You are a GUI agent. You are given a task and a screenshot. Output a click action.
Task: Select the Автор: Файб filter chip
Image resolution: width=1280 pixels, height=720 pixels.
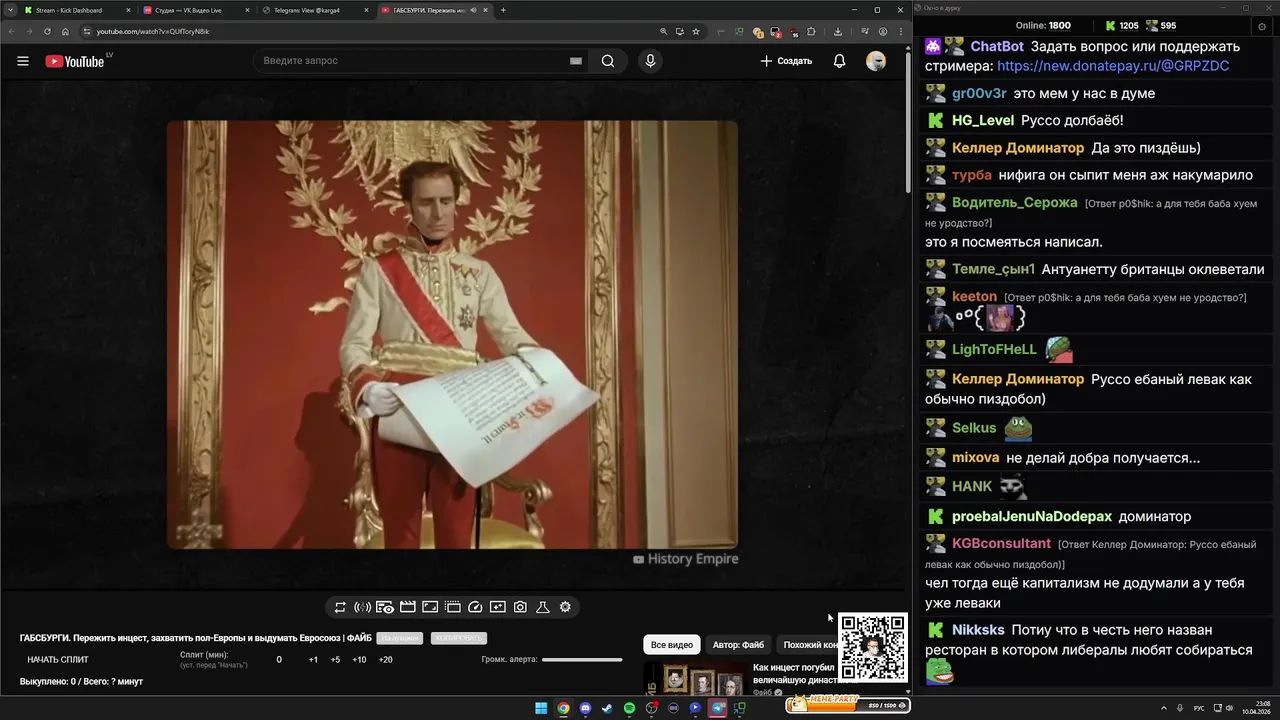tap(738, 645)
